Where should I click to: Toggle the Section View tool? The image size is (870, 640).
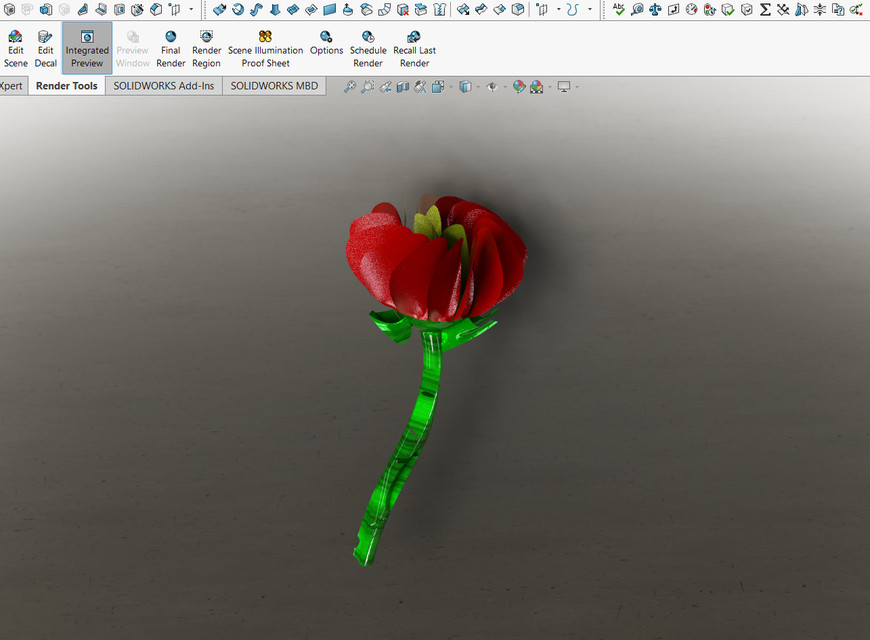click(403, 87)
